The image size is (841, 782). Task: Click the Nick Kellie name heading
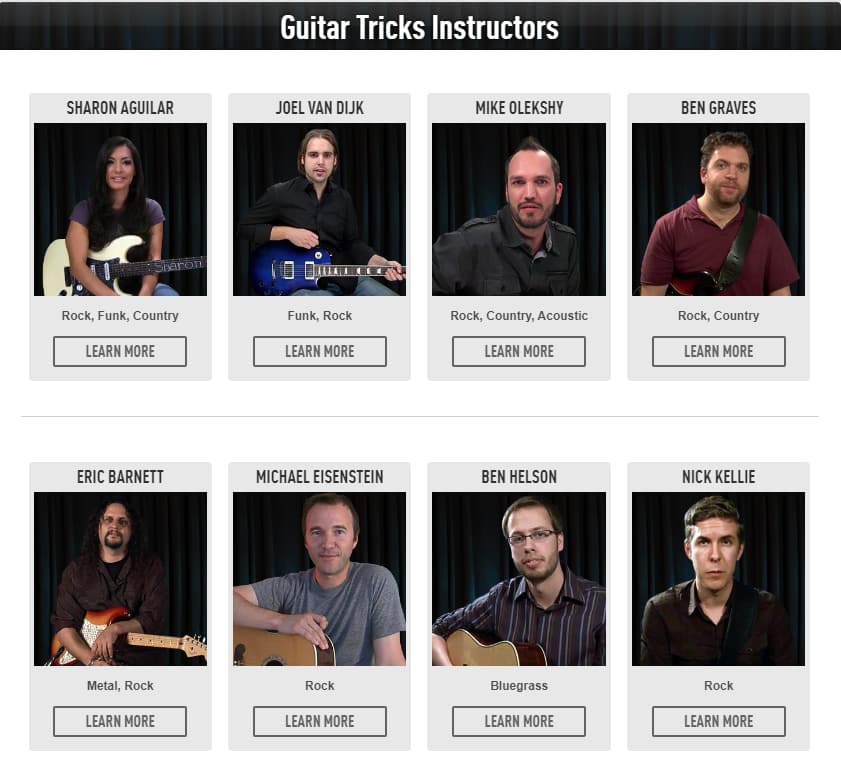tap(719, 477)
